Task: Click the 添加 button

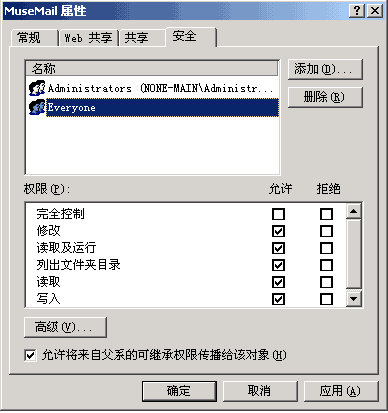Action: point(325,69)
